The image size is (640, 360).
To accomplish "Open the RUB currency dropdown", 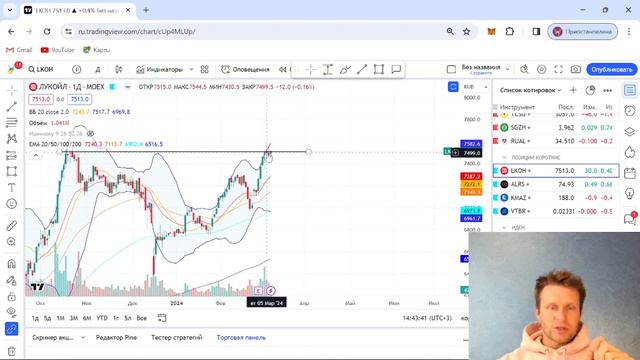I will [476, 87].
